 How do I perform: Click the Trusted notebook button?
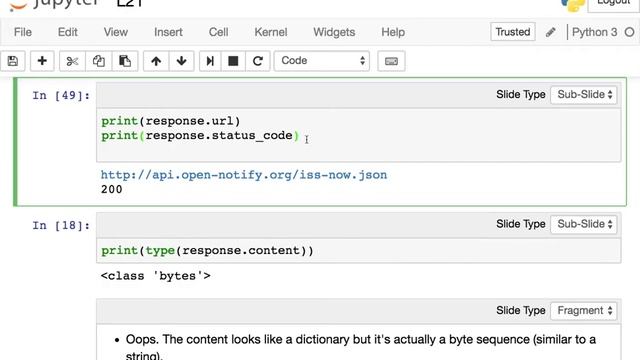coord(513,32)
